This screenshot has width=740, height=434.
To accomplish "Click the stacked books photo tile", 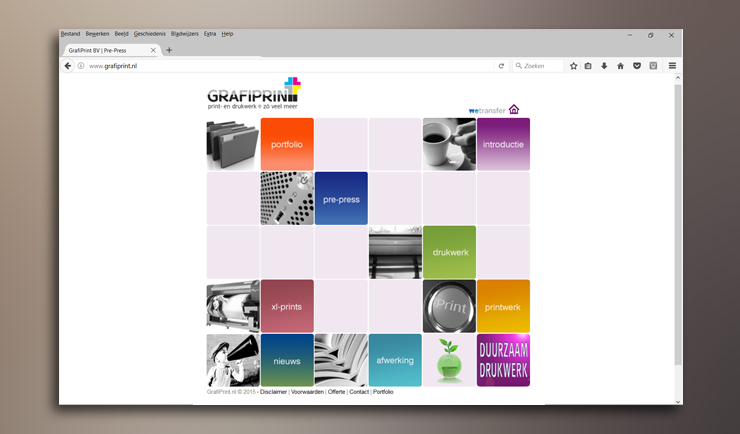I will coord(341,360).
